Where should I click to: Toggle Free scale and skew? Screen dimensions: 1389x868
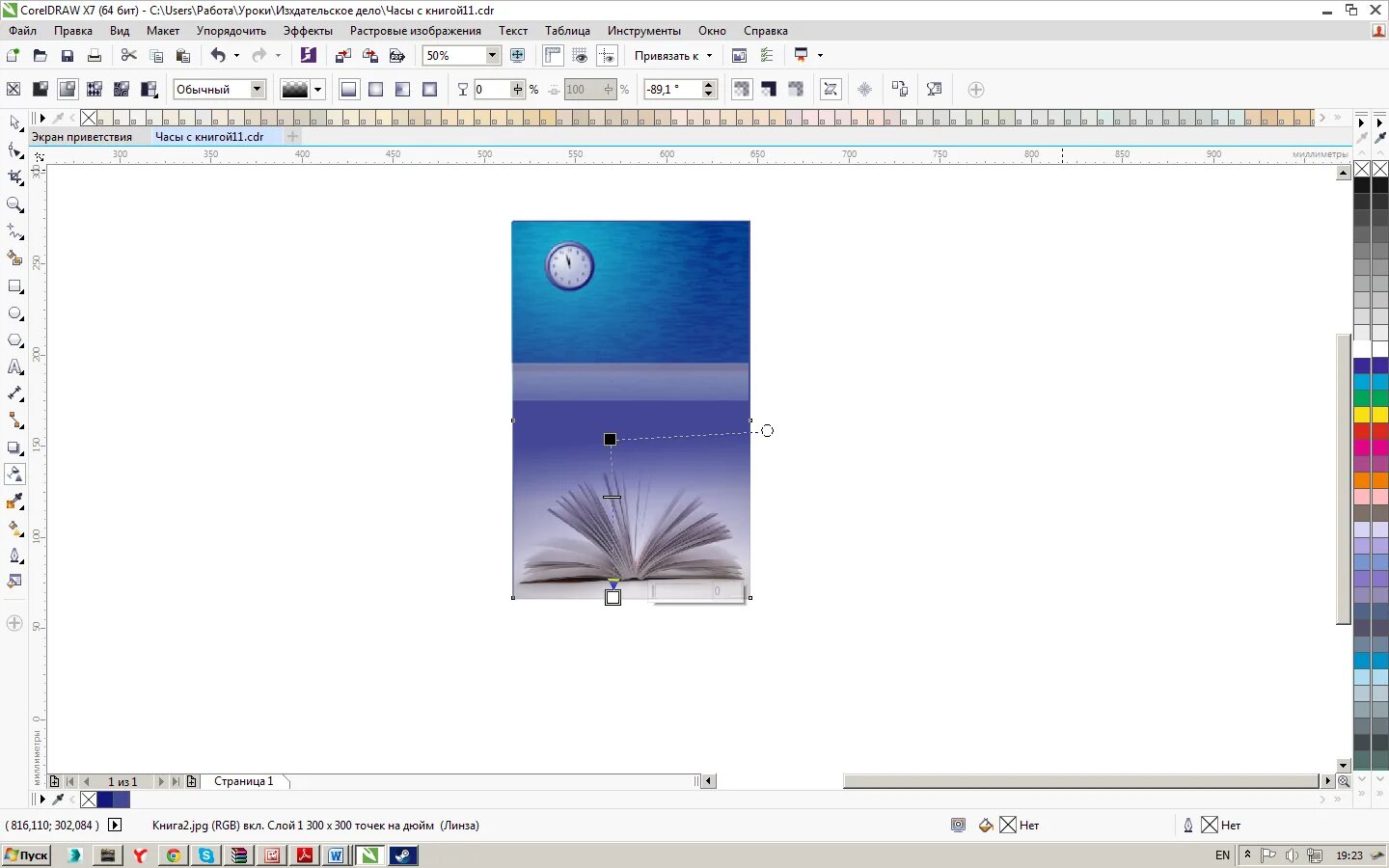coord(831,90)
